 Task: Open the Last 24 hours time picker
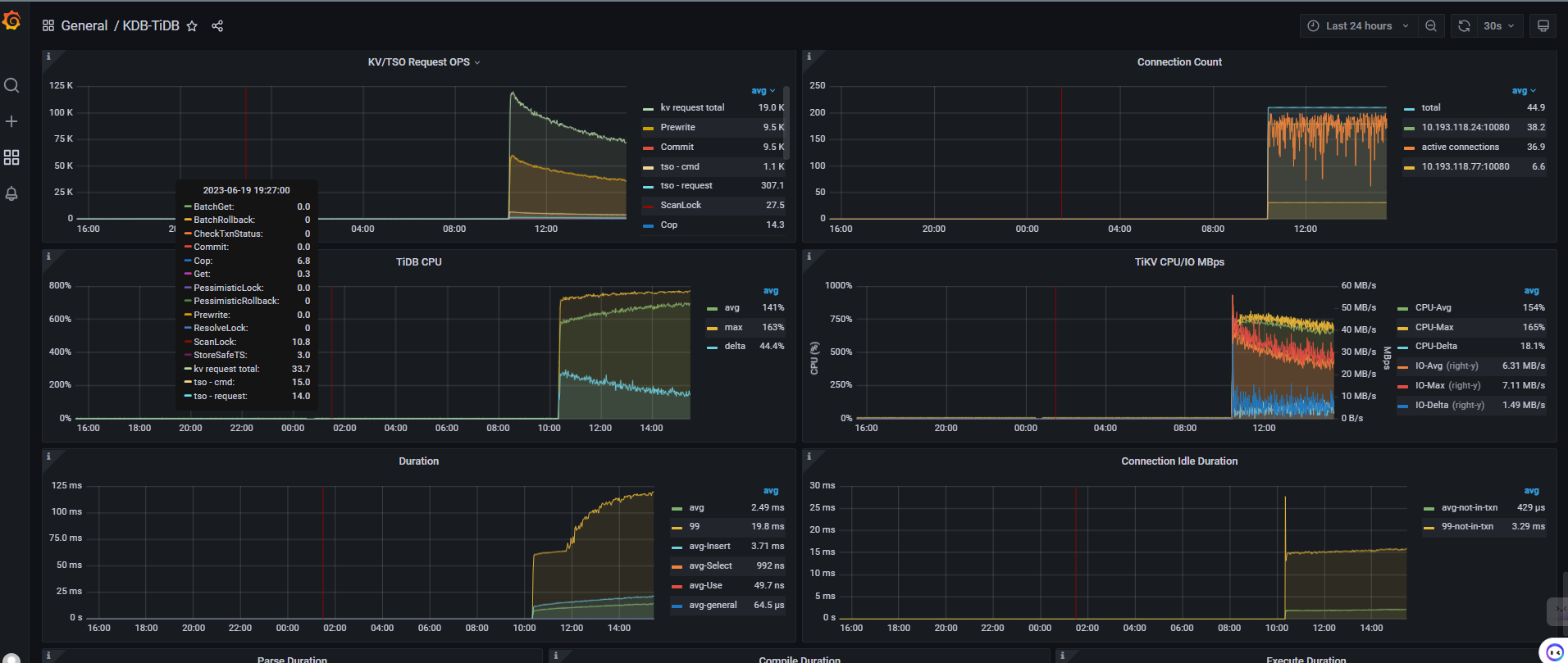pos(1358,26)
